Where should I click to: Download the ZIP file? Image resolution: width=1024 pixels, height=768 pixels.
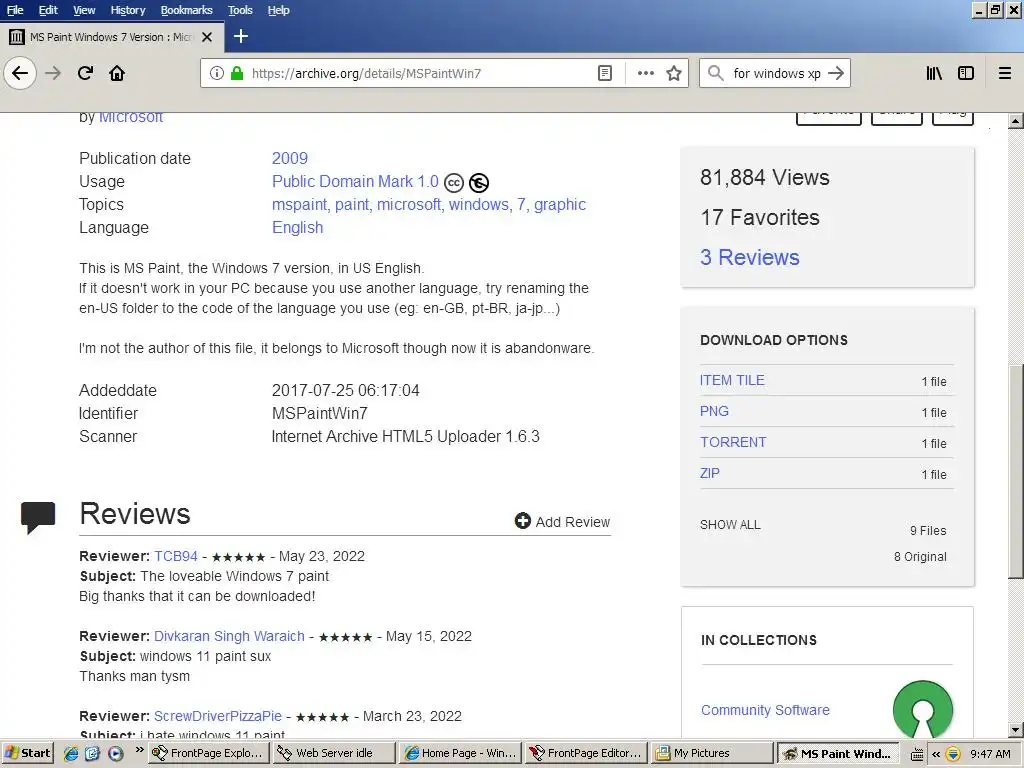tap(709, 473)
